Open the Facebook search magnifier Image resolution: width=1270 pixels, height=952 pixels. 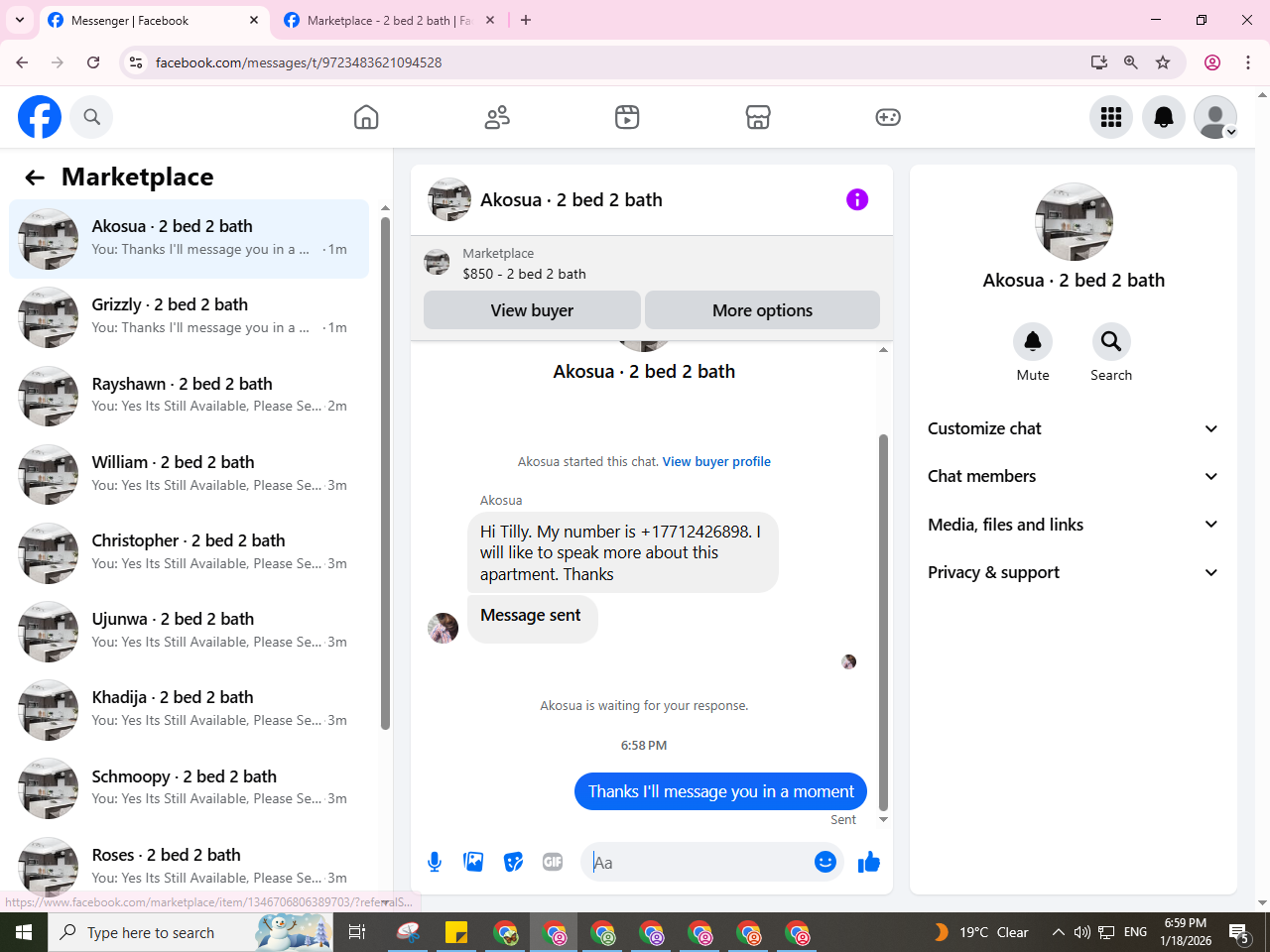tap(91, 117)
